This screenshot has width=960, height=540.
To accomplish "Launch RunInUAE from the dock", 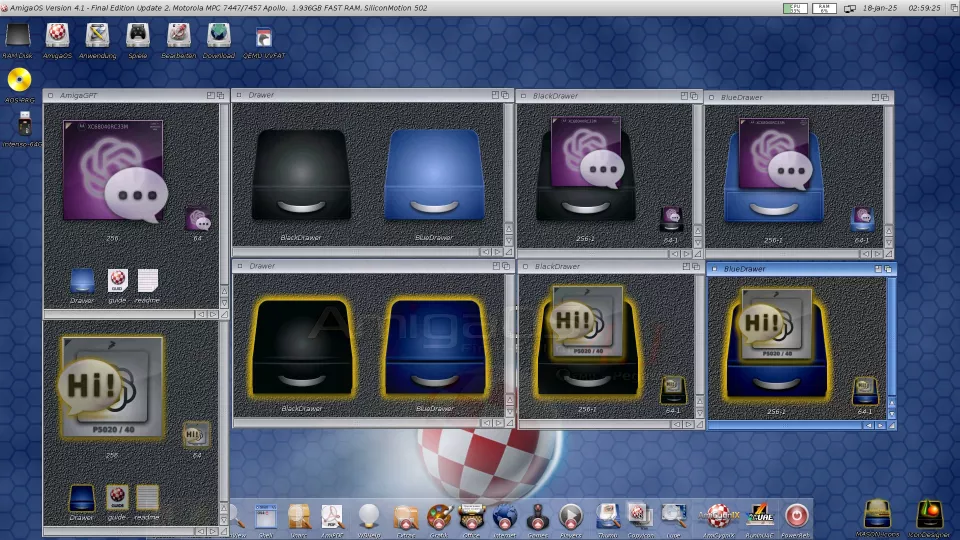I will tap(762, 515).
